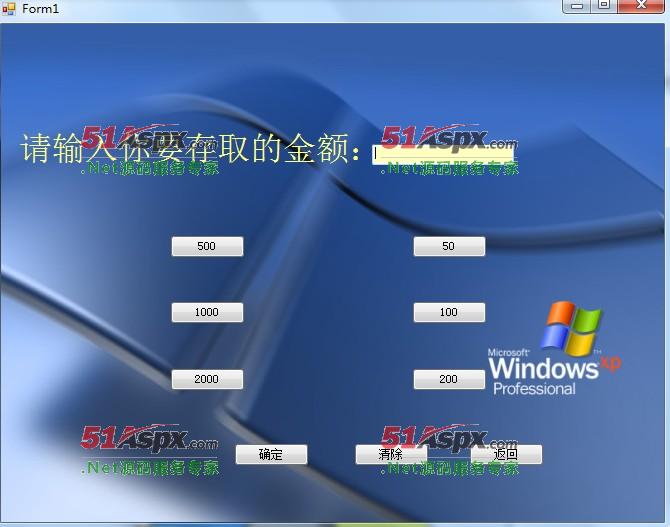Click the Form1 window icon
The image size is (670, 527).
[x=9, y=9]
